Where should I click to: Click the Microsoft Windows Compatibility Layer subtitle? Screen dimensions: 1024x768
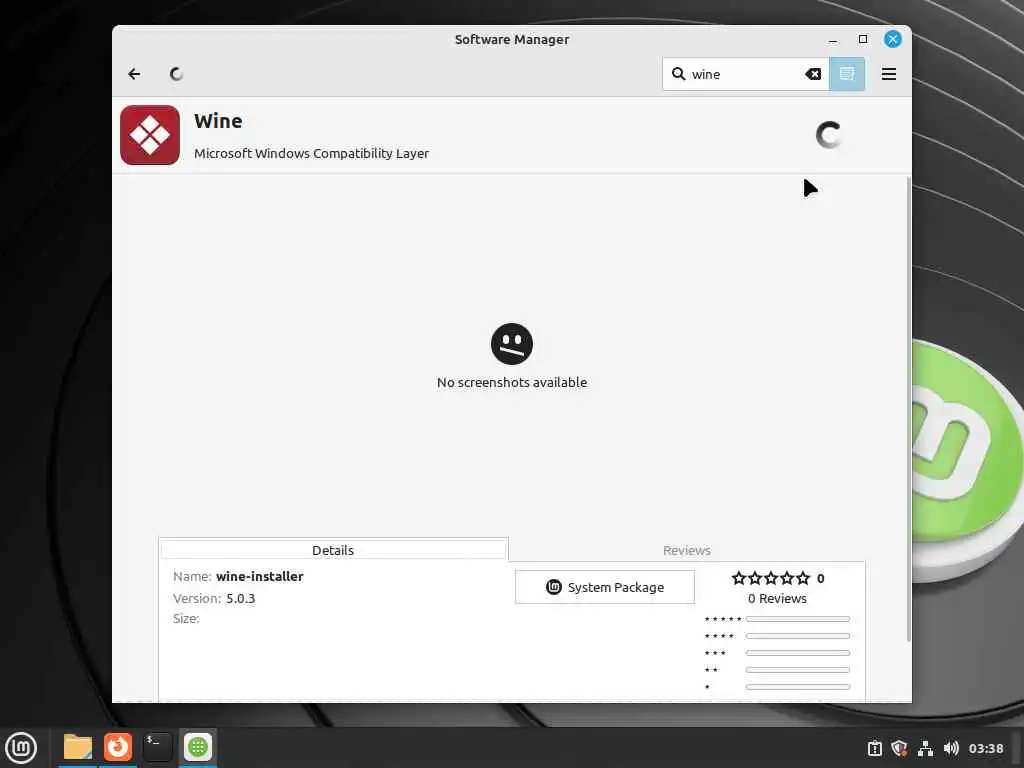pyautogui.click(x=312, y=153)
